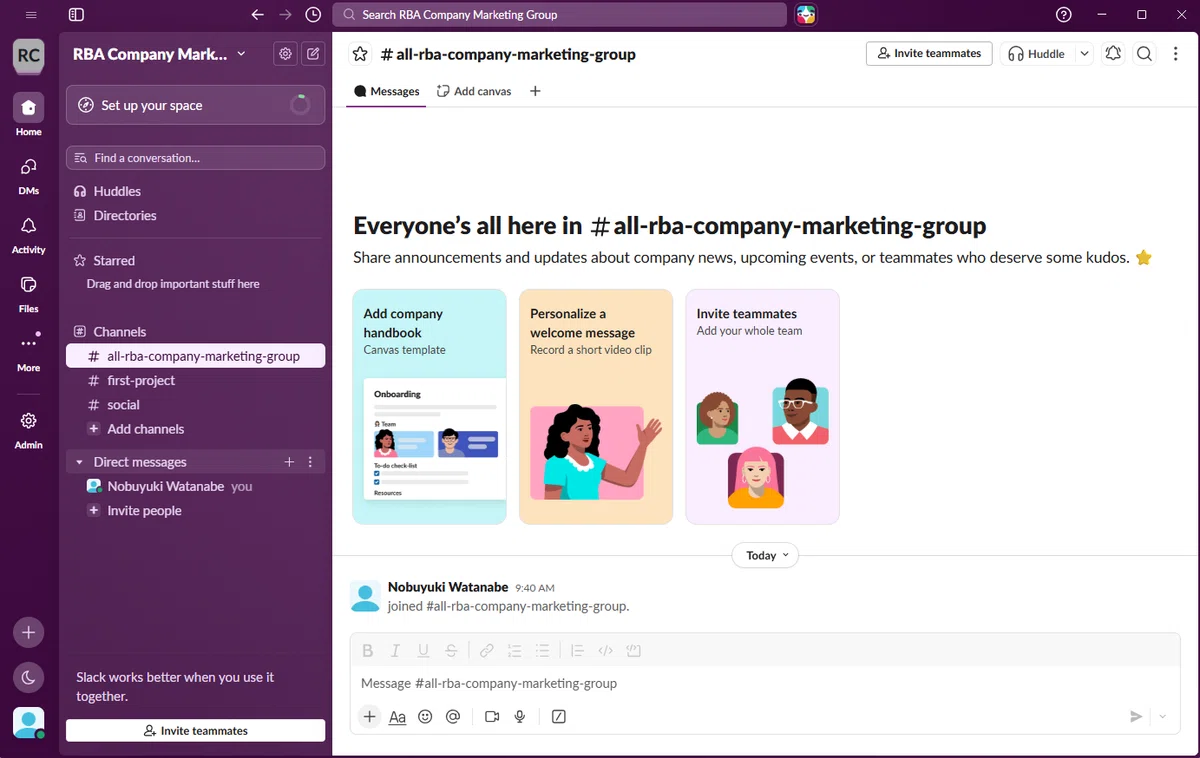Toggle inline code formatting

pos(605,650)
